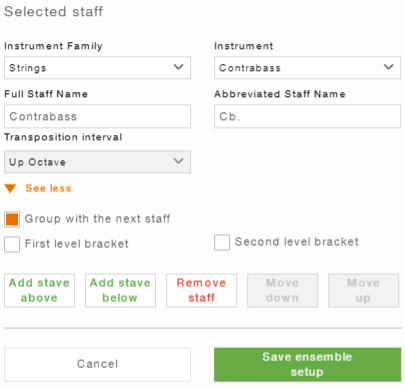Enable First level bracket checkbox

pyautogui.click(x=12, y=244)
